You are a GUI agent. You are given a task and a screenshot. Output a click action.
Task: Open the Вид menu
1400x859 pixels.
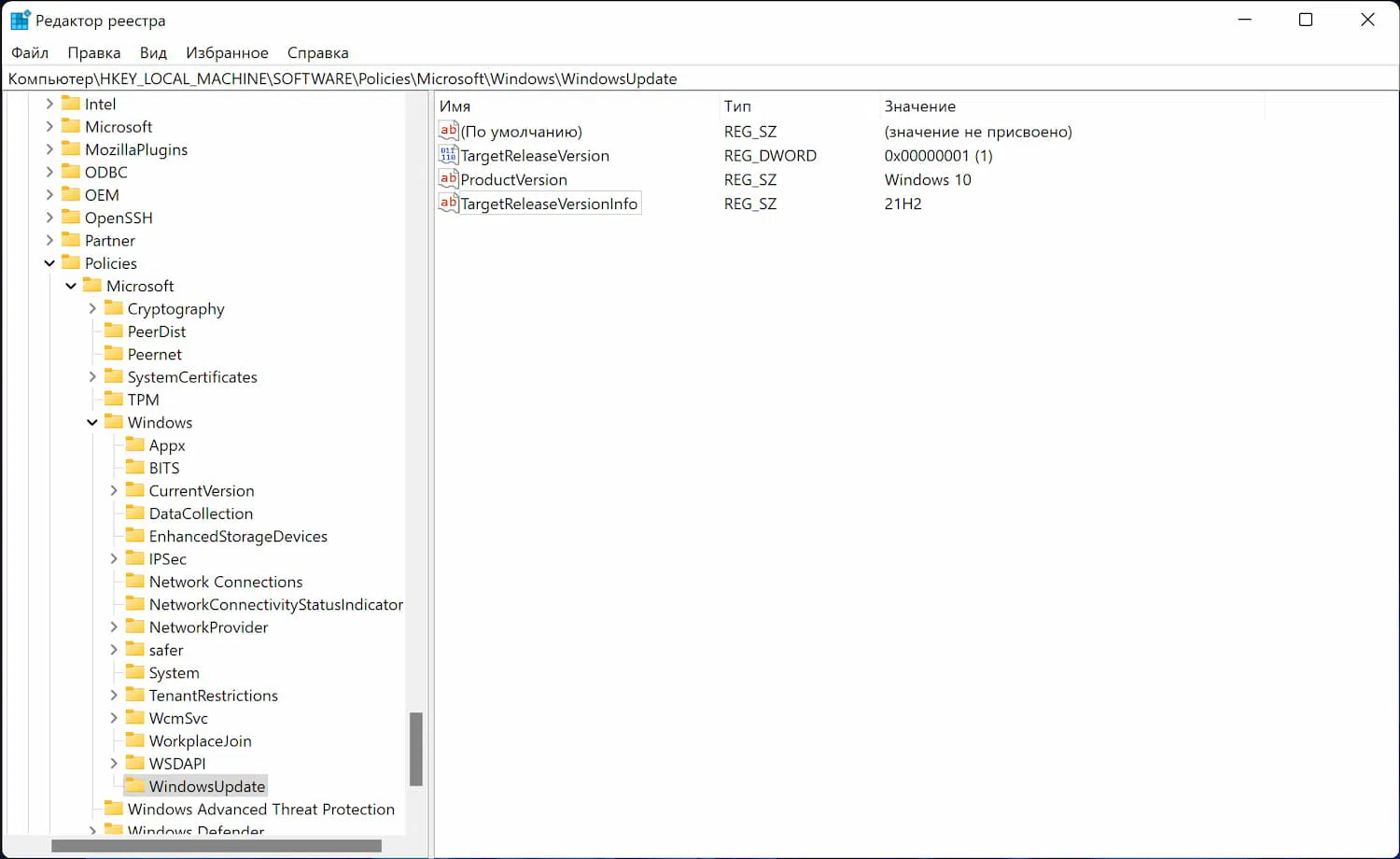153,53
